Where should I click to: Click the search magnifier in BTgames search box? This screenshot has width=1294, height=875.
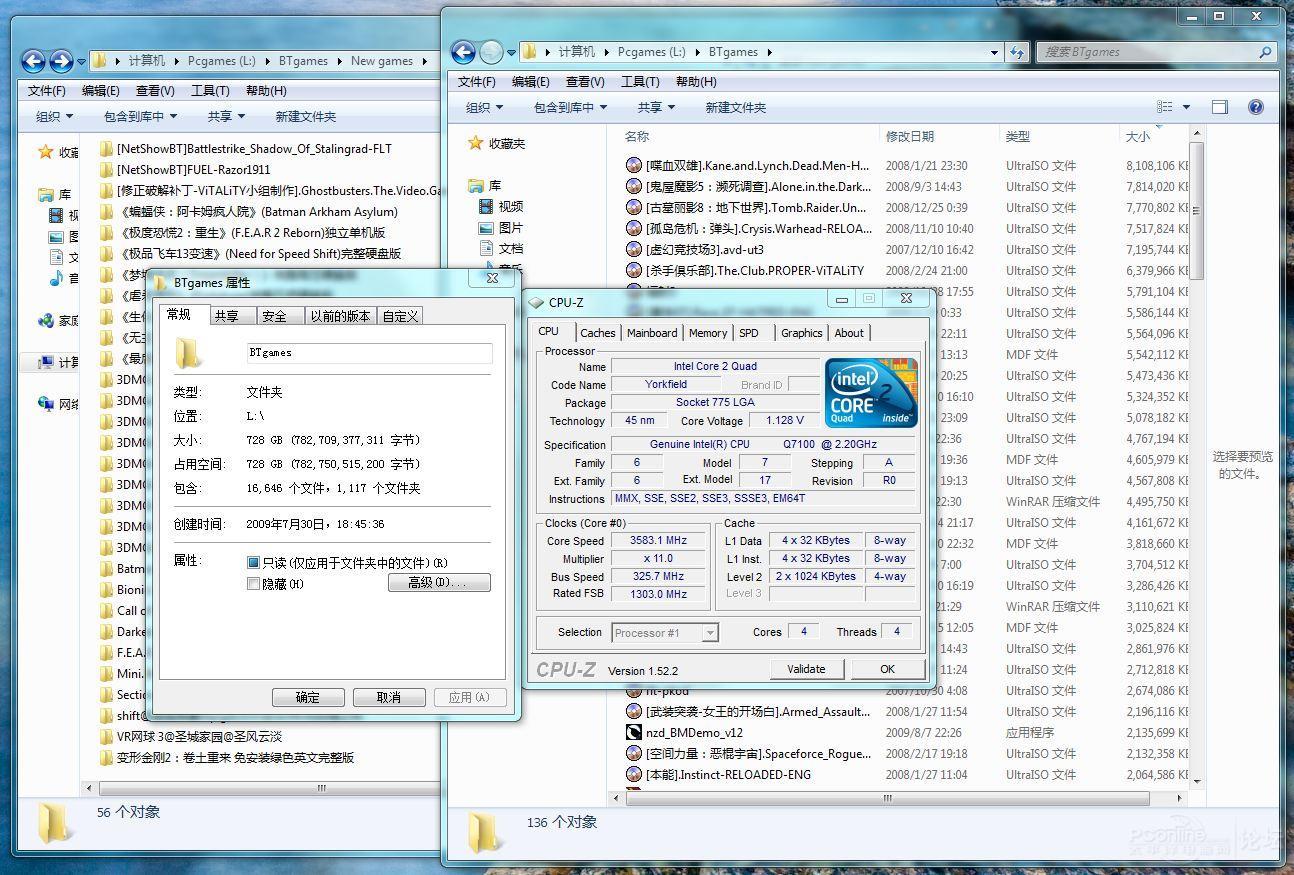[1265, 52]
